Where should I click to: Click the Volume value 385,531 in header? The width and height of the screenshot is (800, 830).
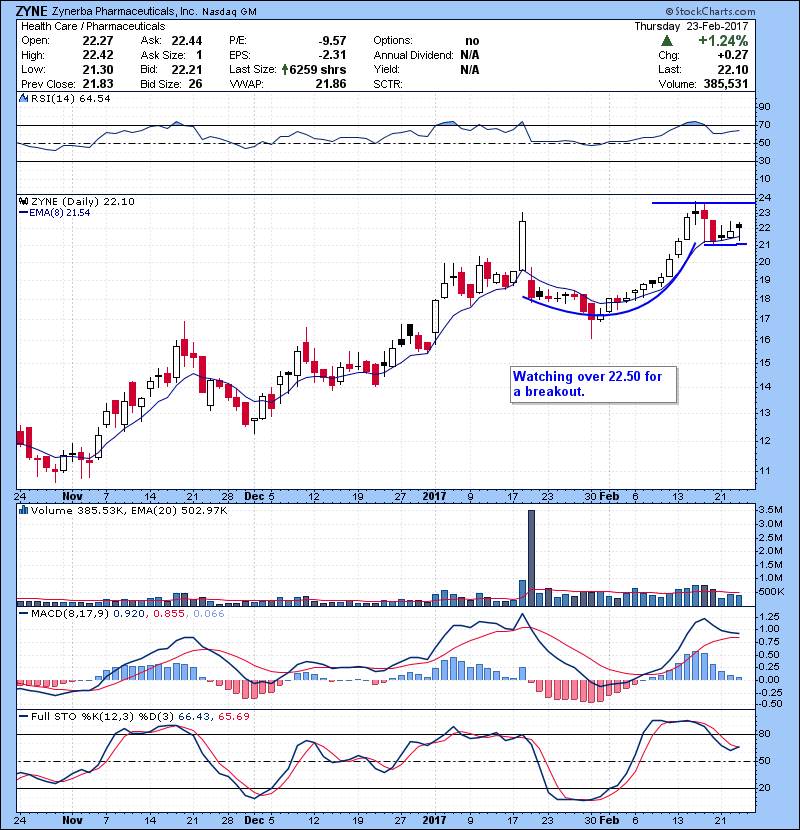(x=726, y=84)
